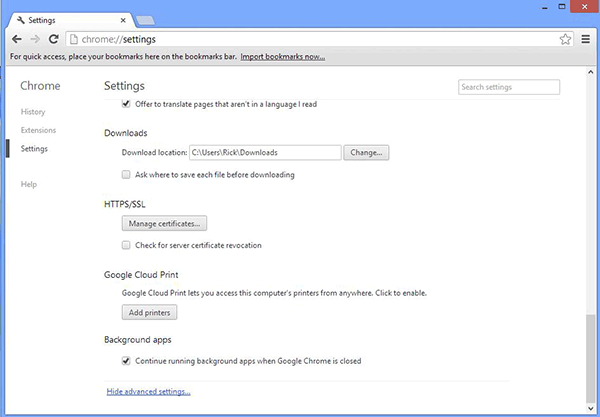Viewport: 600px width, 417px height.
Task: Click the HTTPS/SSL section heading
Action: tap(125, 204)
